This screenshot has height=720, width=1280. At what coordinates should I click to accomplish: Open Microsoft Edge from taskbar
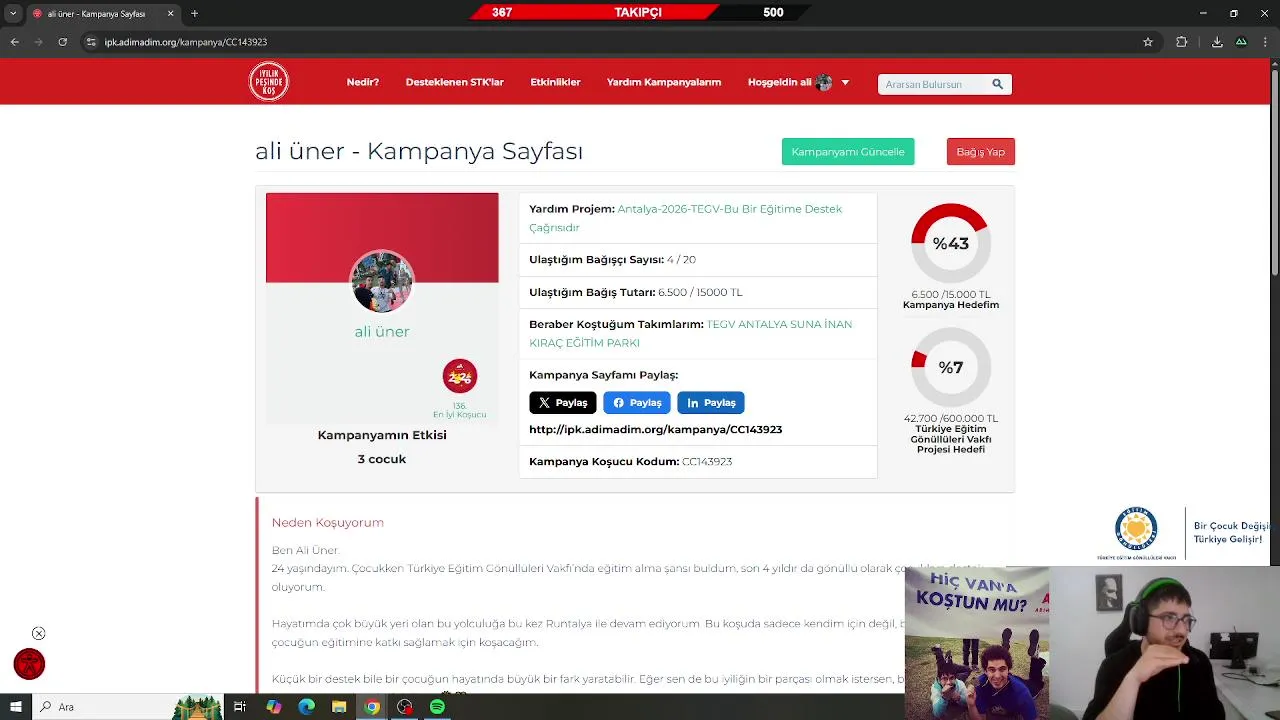[x=306, y=707]
